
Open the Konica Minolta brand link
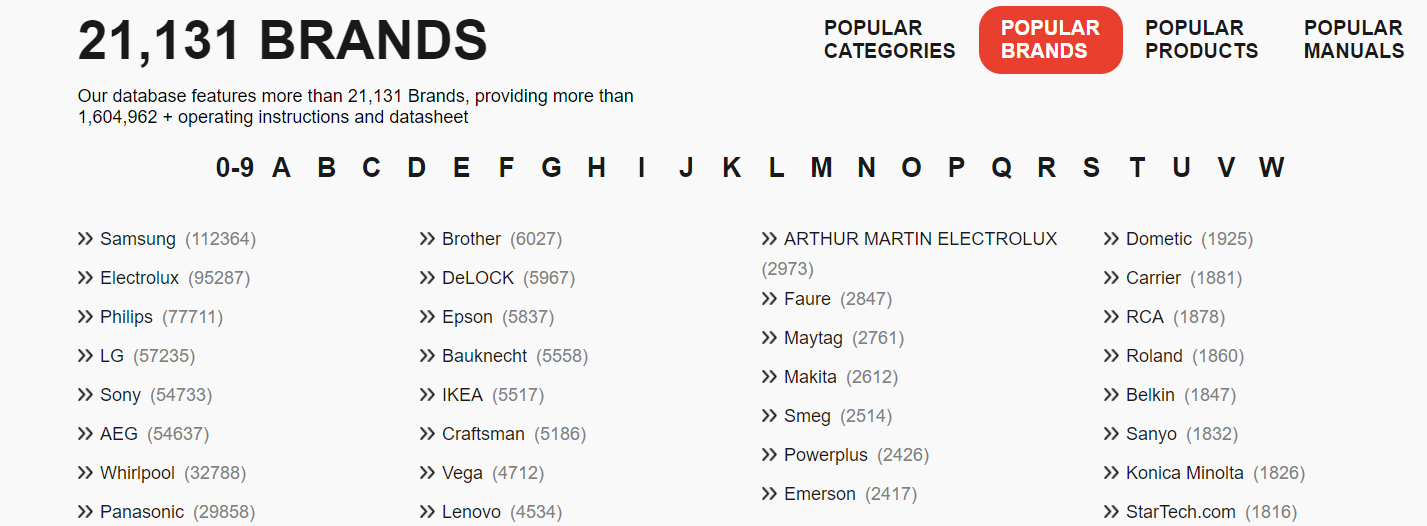click(1184, 473)
